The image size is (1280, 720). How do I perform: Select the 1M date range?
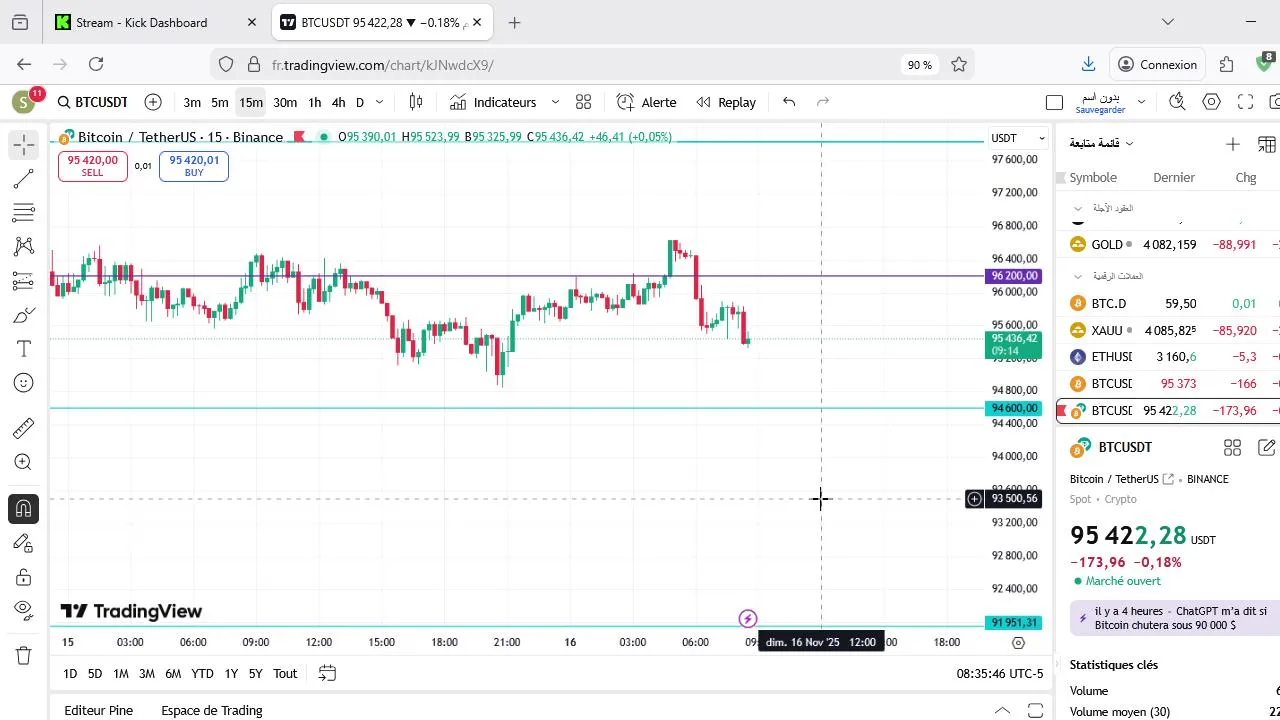tap(121, 673)
